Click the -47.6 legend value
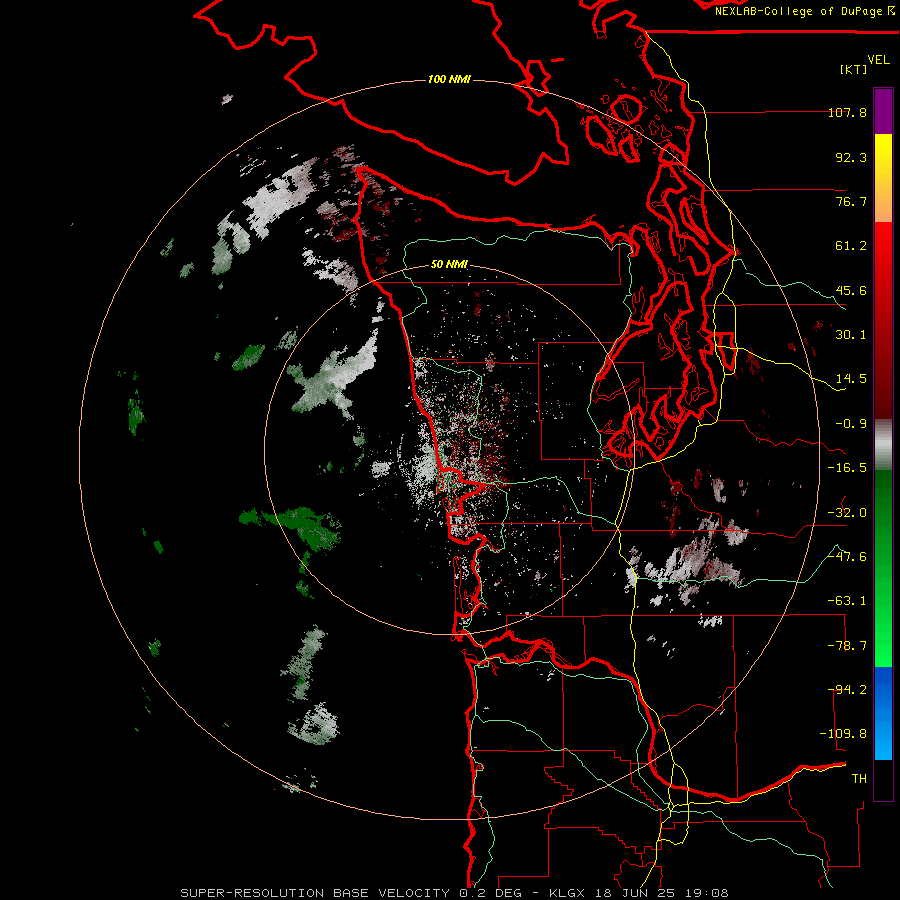This screenshot has width=900, height=900. (x=847, y=557)
